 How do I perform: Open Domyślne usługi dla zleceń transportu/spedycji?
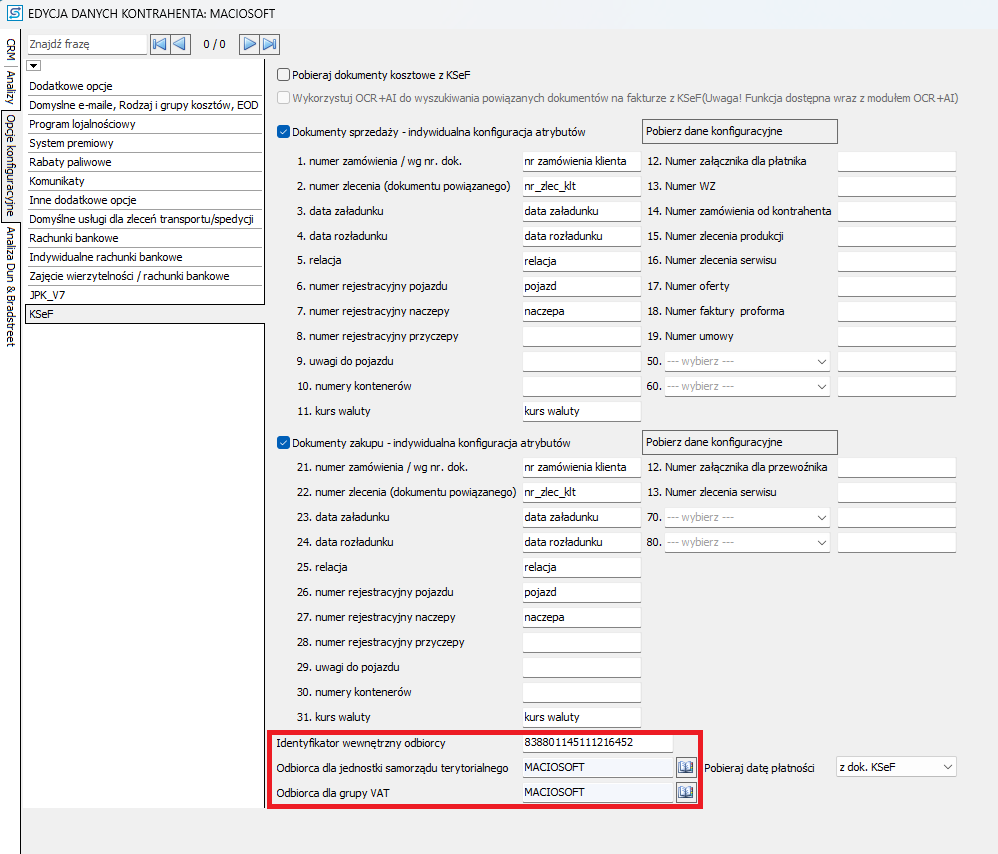coord(144,219)
